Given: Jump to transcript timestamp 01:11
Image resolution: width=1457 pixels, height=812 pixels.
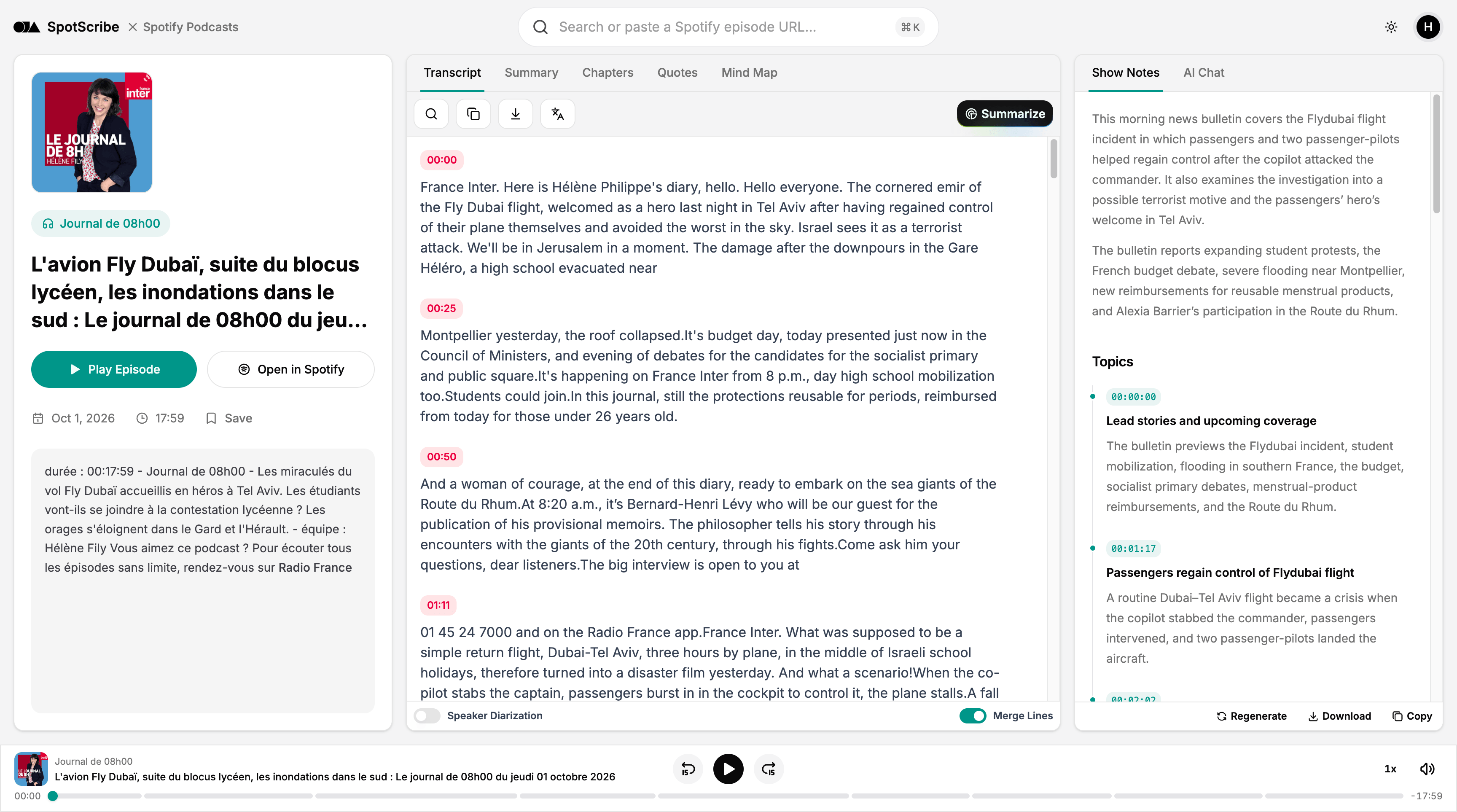Looking at the screenshot, I should 438,605.
